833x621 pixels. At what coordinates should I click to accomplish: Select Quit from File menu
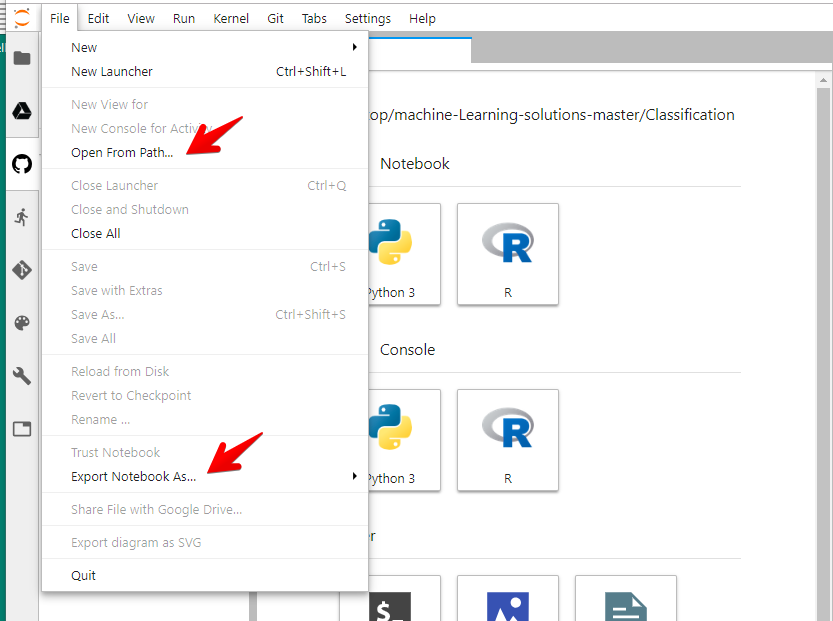coord(205,575)
